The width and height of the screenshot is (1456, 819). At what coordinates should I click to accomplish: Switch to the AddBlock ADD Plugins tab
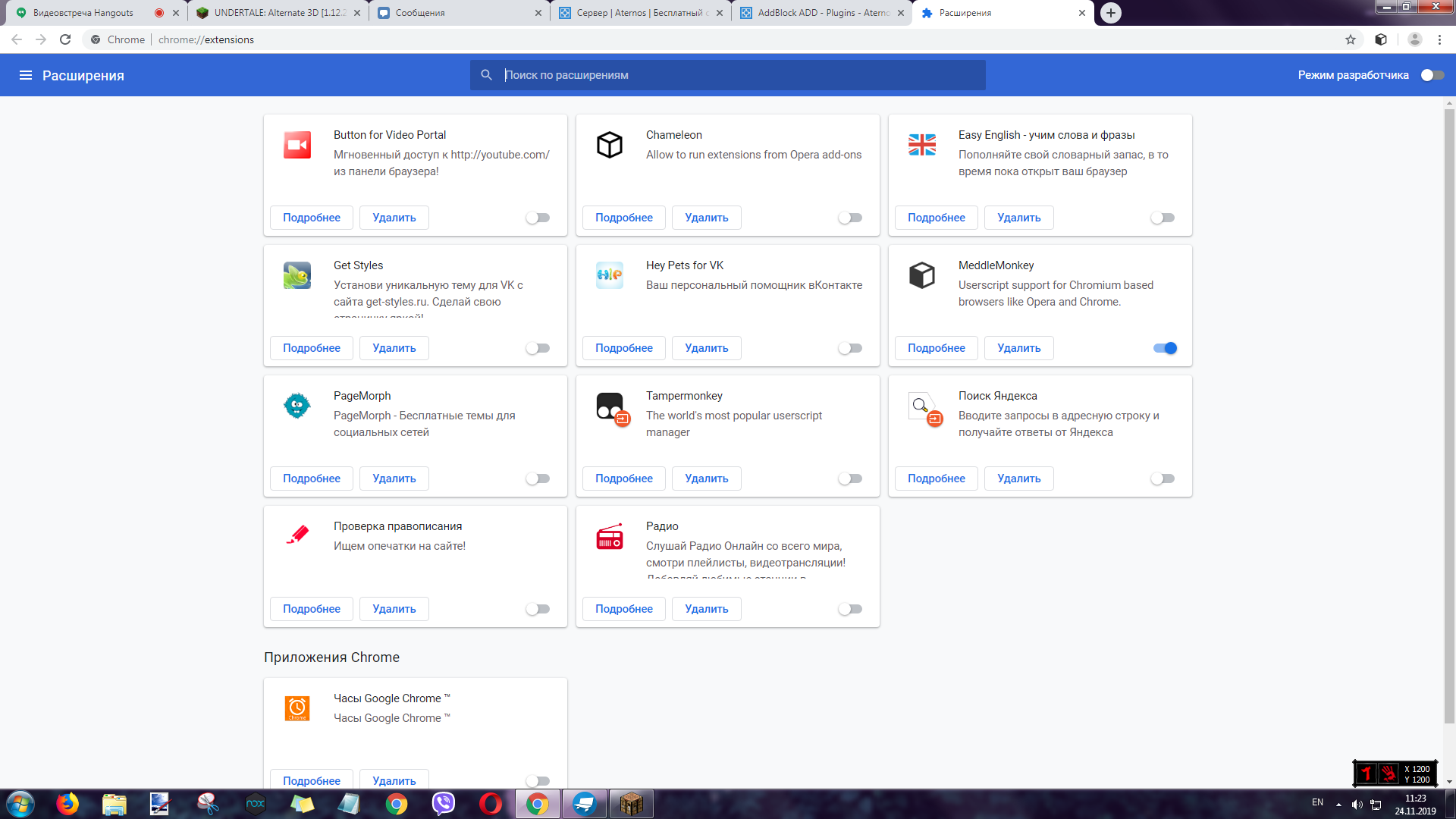822,13
